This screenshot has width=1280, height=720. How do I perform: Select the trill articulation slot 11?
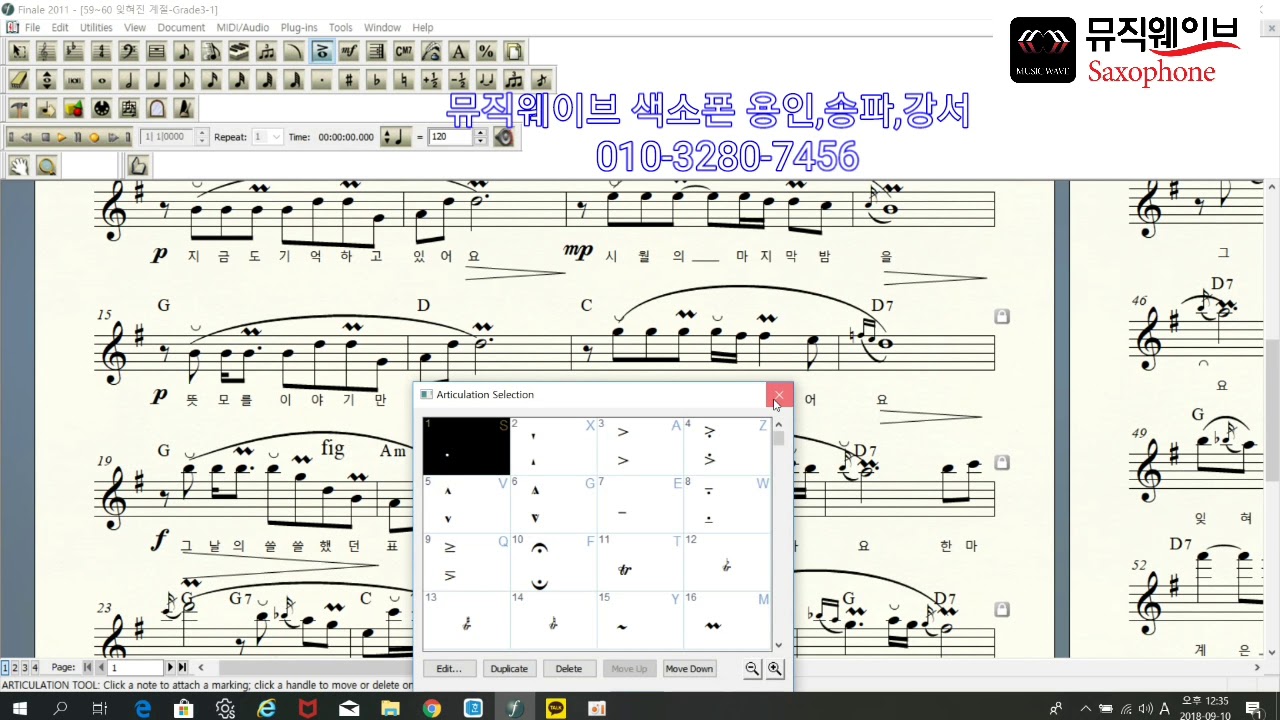click(640, 562)
